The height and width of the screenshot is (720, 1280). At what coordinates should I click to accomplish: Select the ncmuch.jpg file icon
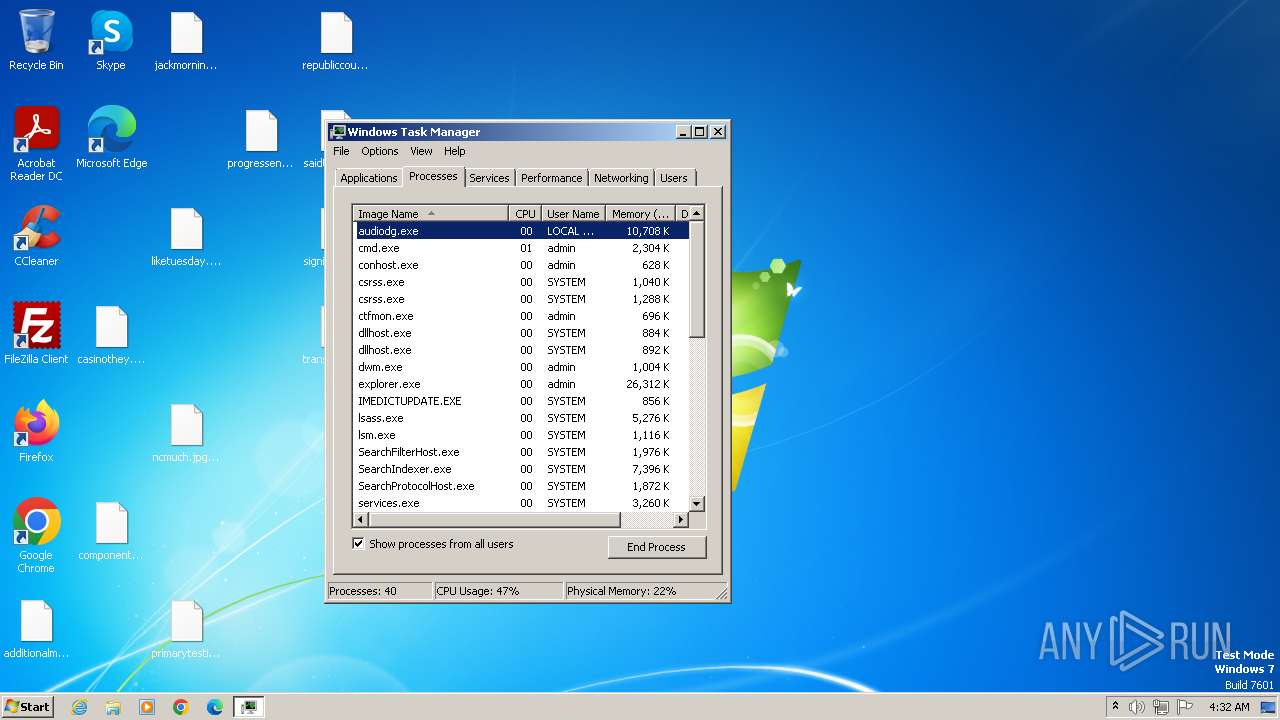click(186, 432)
